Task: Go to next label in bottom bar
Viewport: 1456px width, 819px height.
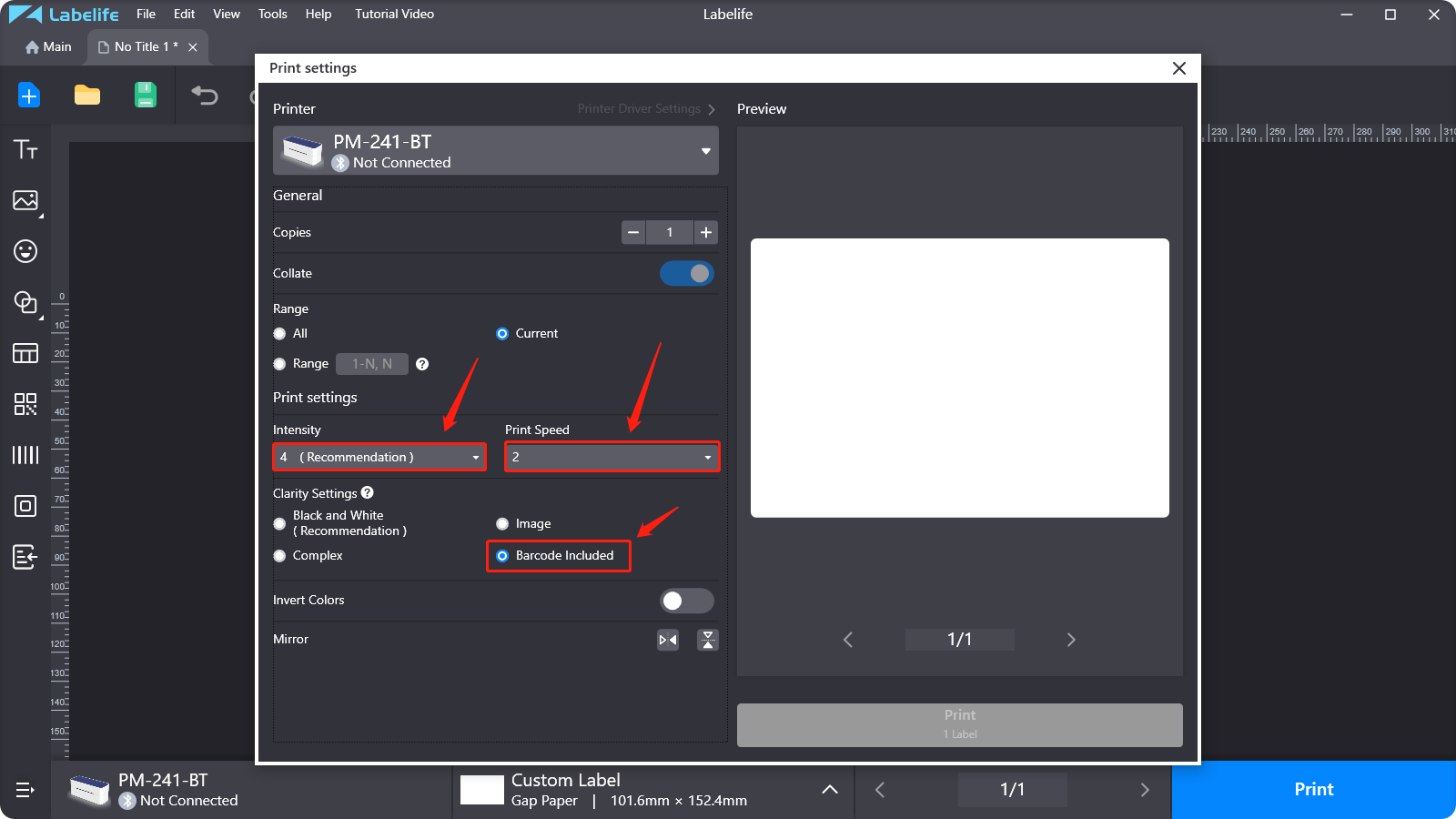Action: (x=1145, y=790)
